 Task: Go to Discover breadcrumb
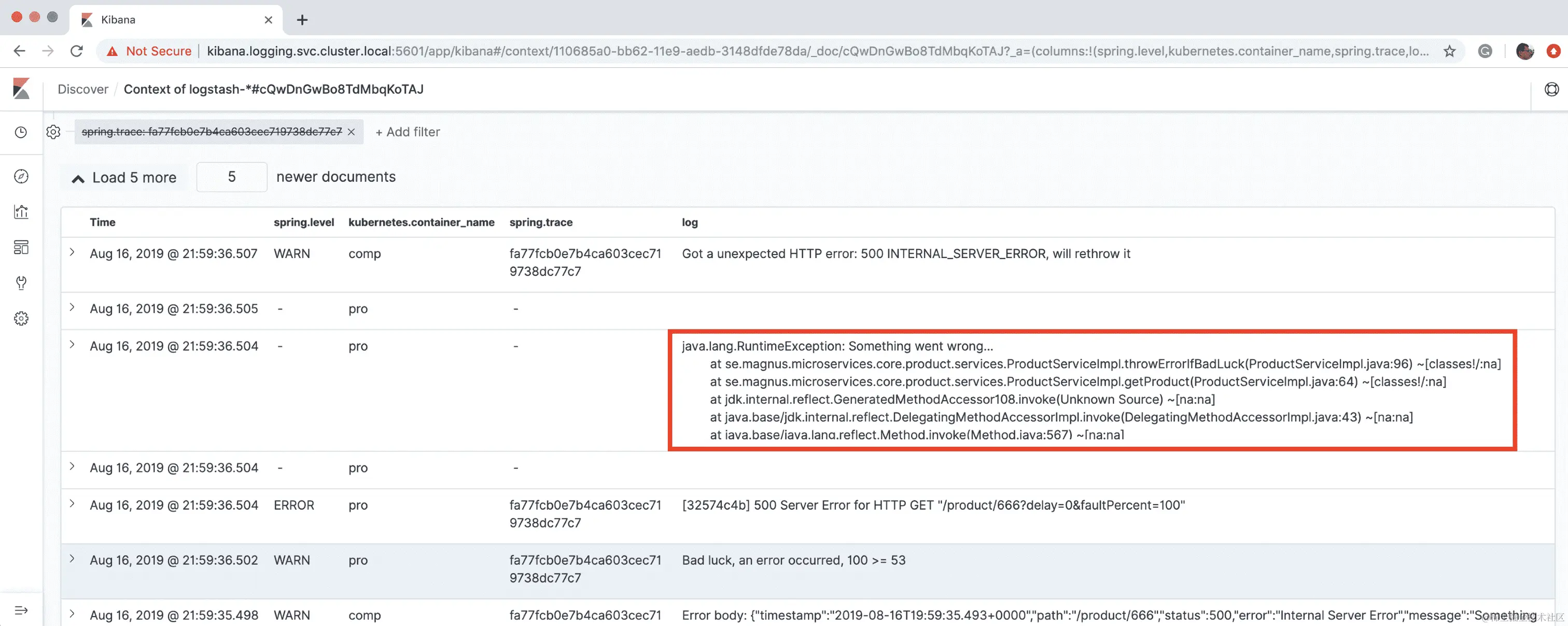(83, 90)
